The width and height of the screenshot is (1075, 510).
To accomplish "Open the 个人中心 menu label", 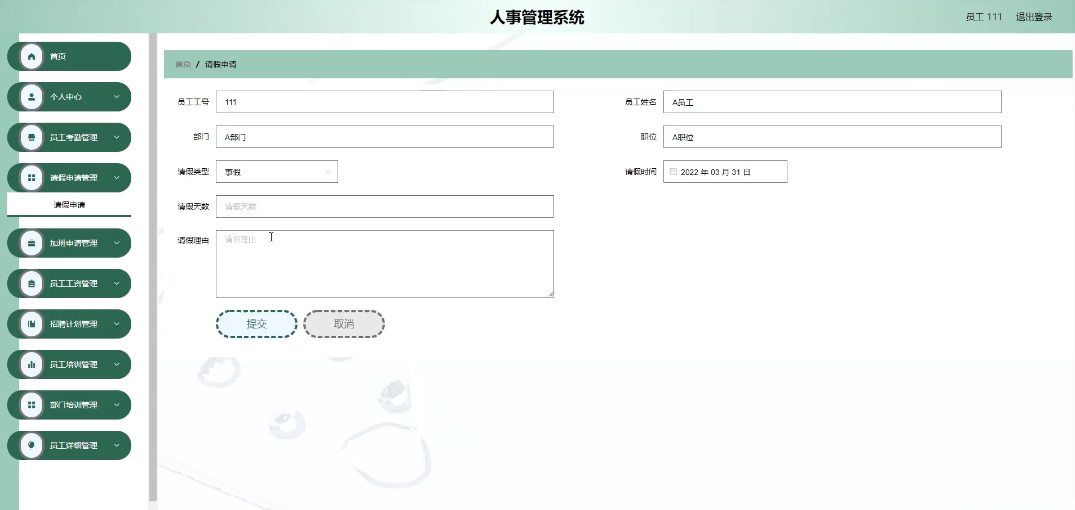I will click(x=66, y=97).
